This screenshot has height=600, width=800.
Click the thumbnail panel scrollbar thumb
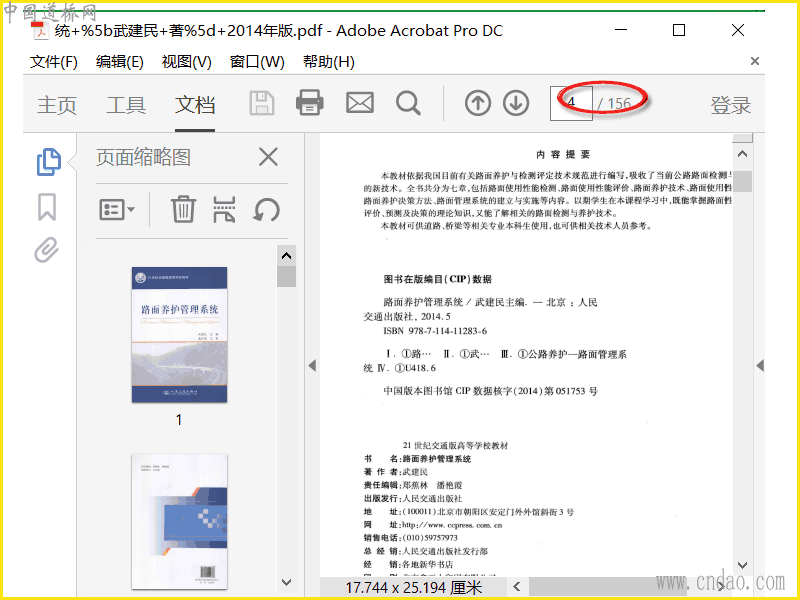(x=286, y=277)
